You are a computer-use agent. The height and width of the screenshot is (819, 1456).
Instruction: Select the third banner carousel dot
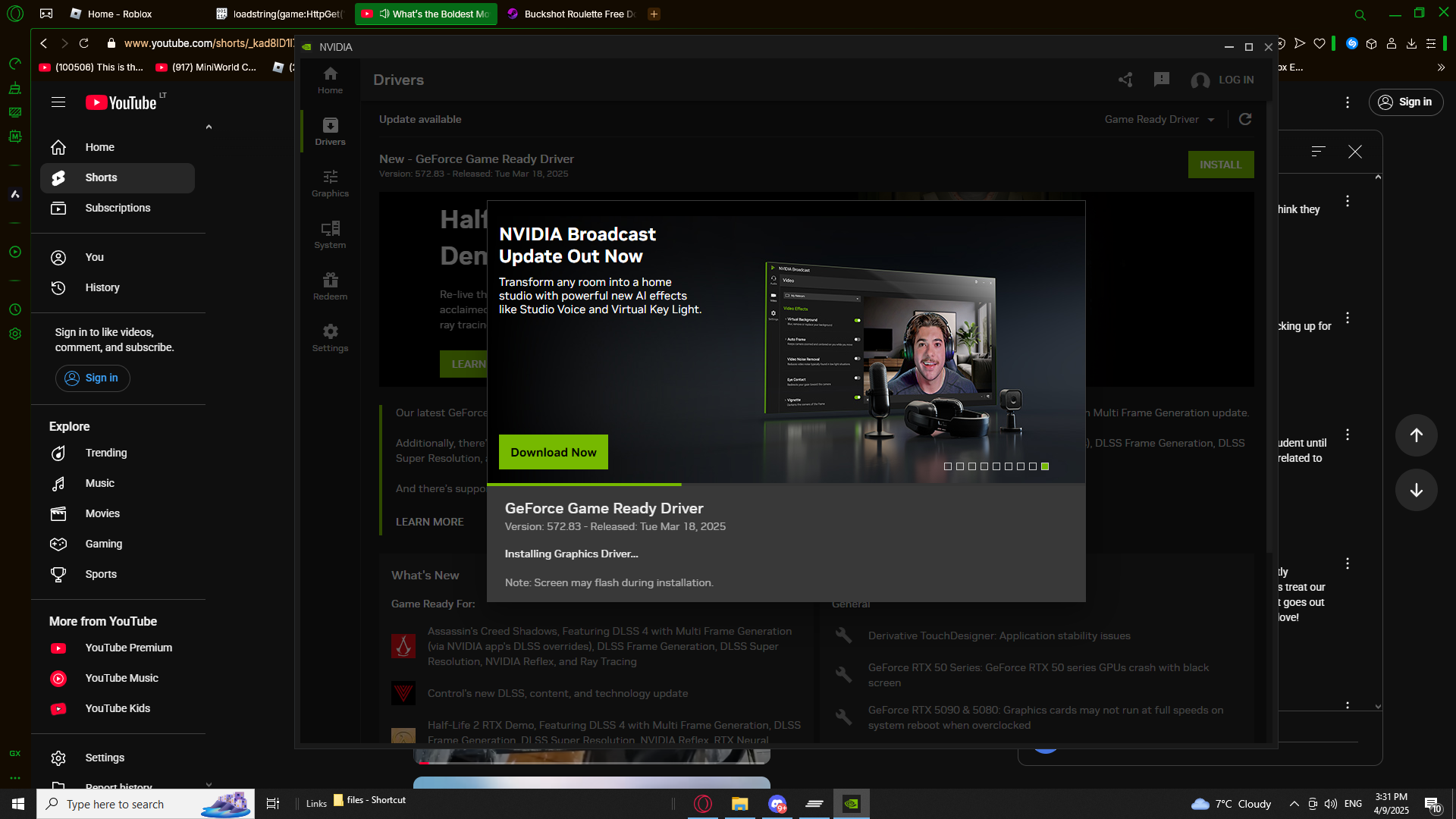tap(972, 466)
